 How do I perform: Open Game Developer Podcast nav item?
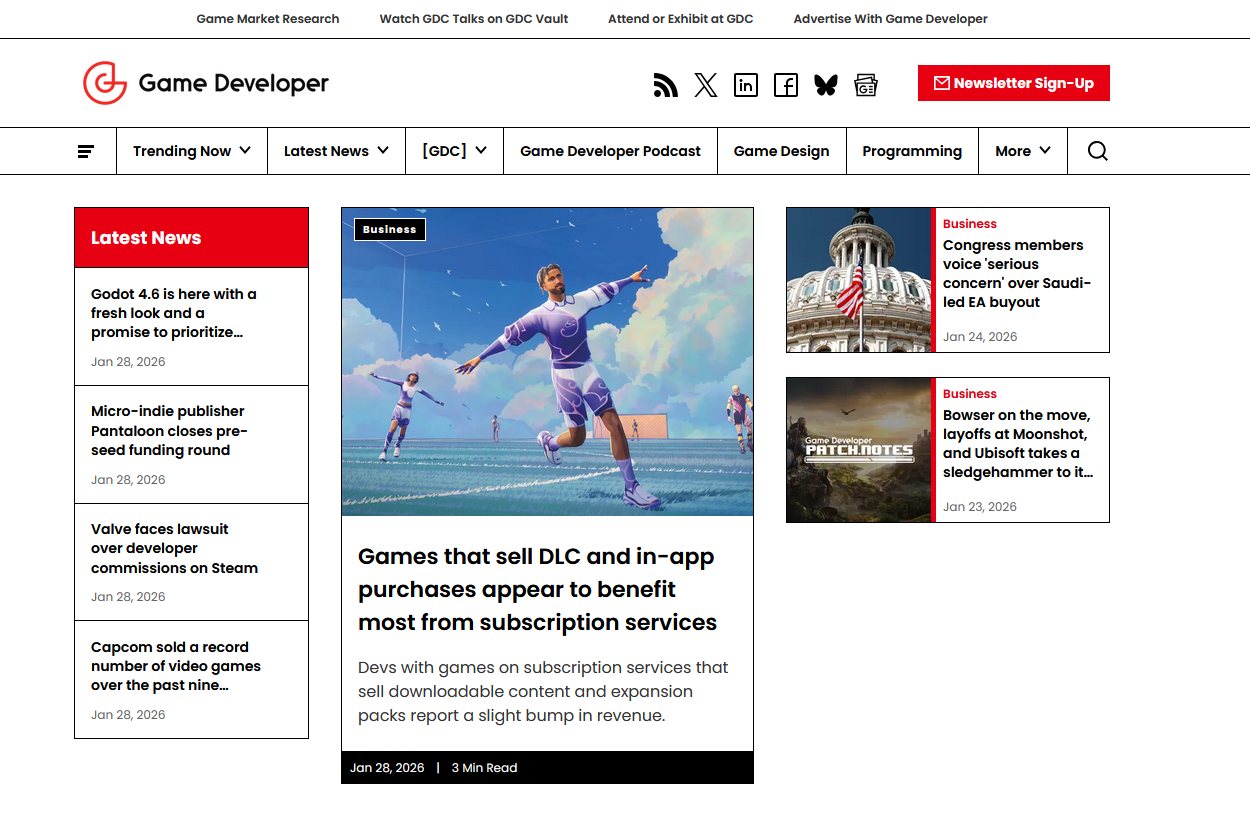[610, 151]
